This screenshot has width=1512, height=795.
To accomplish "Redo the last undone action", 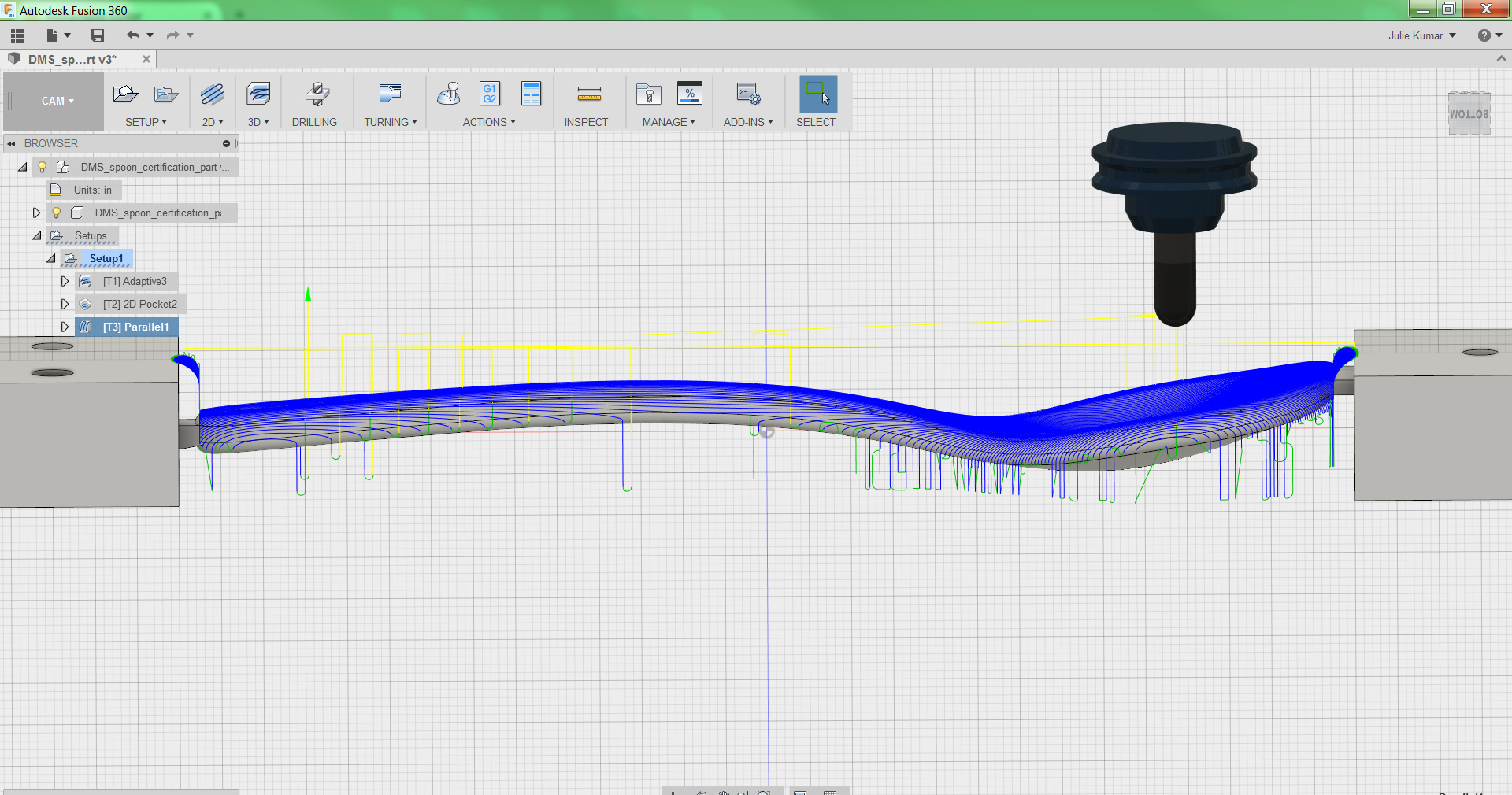I will (173, 35).
